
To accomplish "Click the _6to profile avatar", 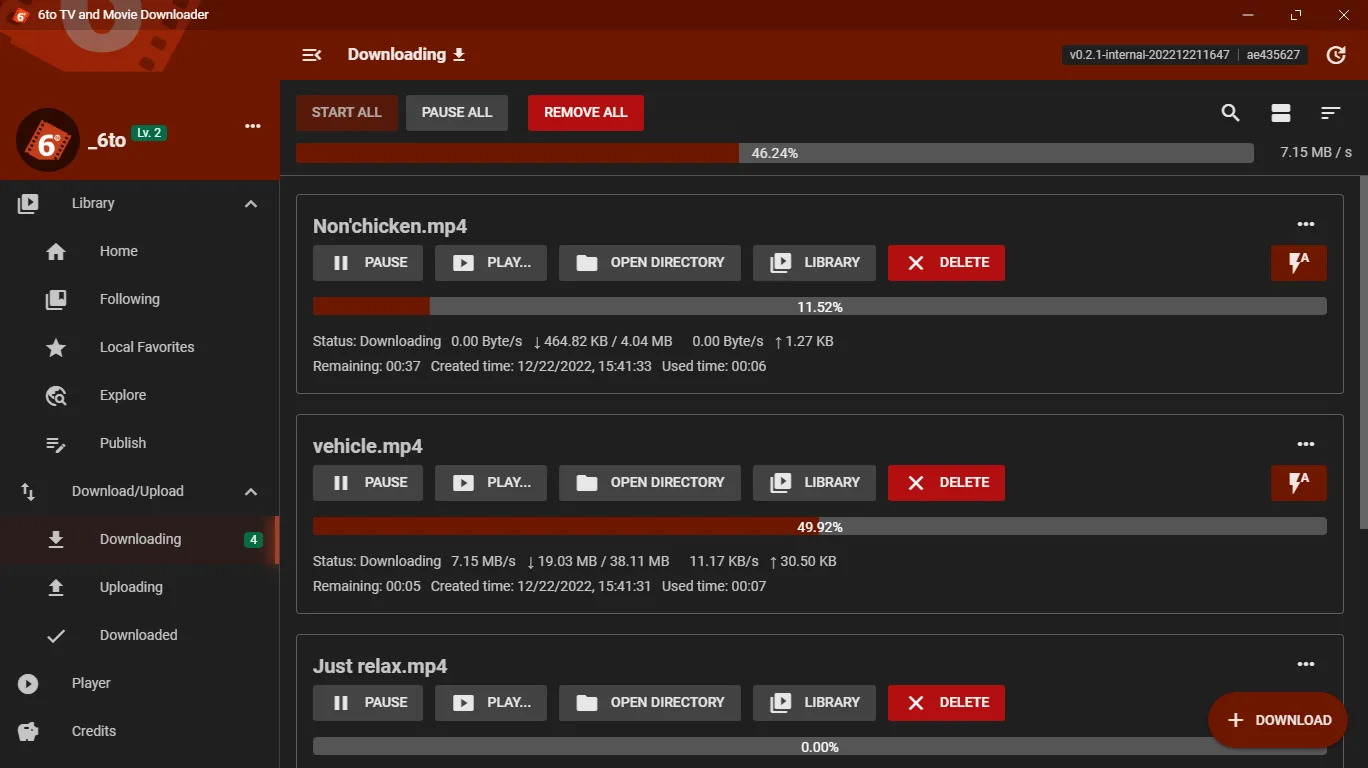I will [48, 140].
